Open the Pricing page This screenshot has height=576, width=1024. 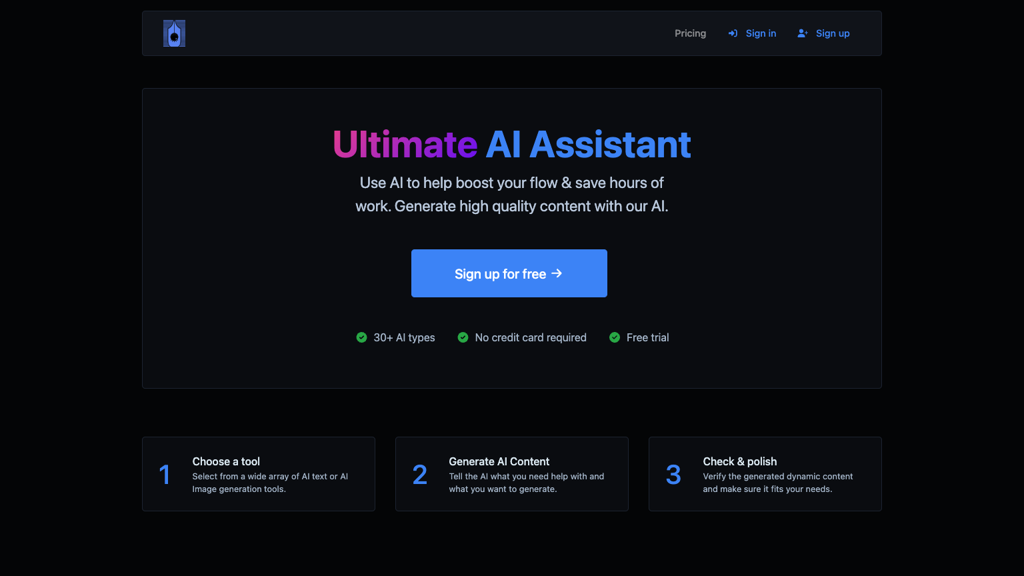coord(690,32)
